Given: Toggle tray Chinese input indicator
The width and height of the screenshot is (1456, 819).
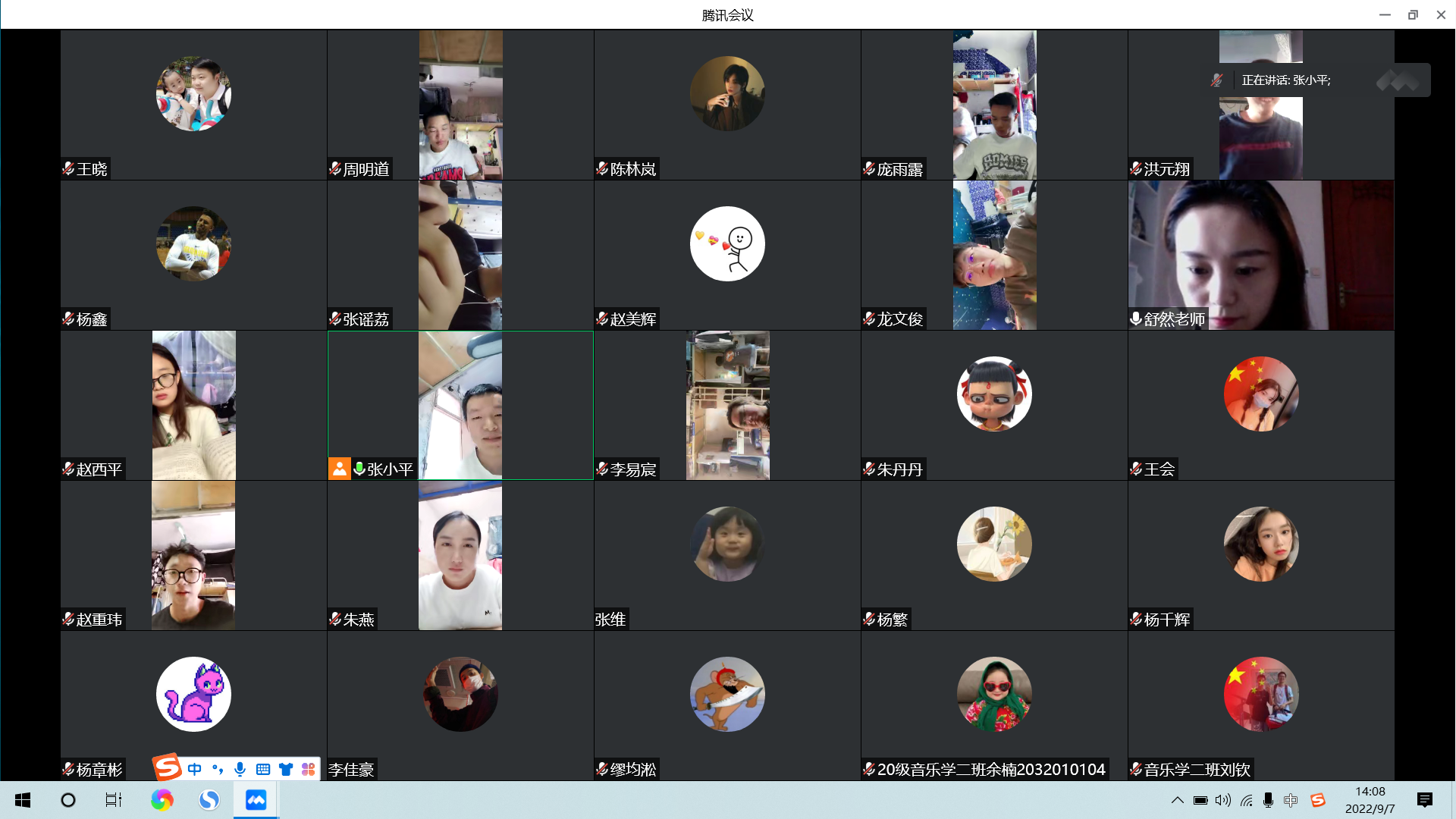Looking at the screenshot, I should [x=1291, y=800].
